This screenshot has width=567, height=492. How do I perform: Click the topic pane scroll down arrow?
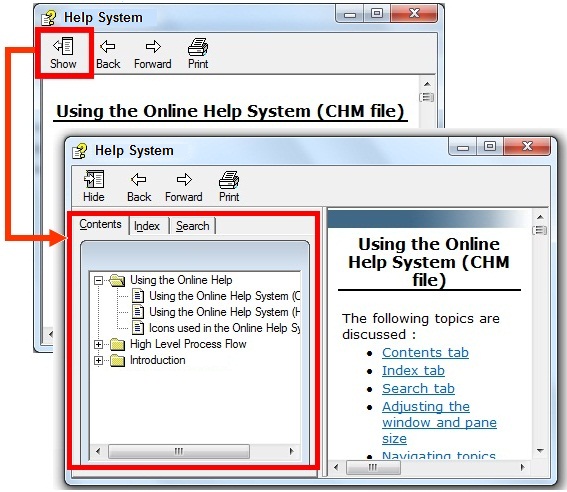pyautogui.click(x=540, y=451)
